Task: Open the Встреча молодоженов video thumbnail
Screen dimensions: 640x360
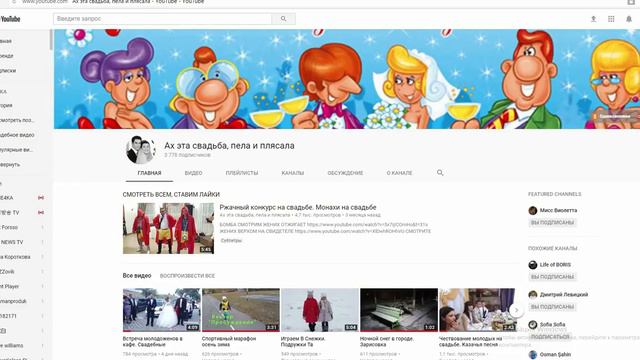Action: [162, 310]
